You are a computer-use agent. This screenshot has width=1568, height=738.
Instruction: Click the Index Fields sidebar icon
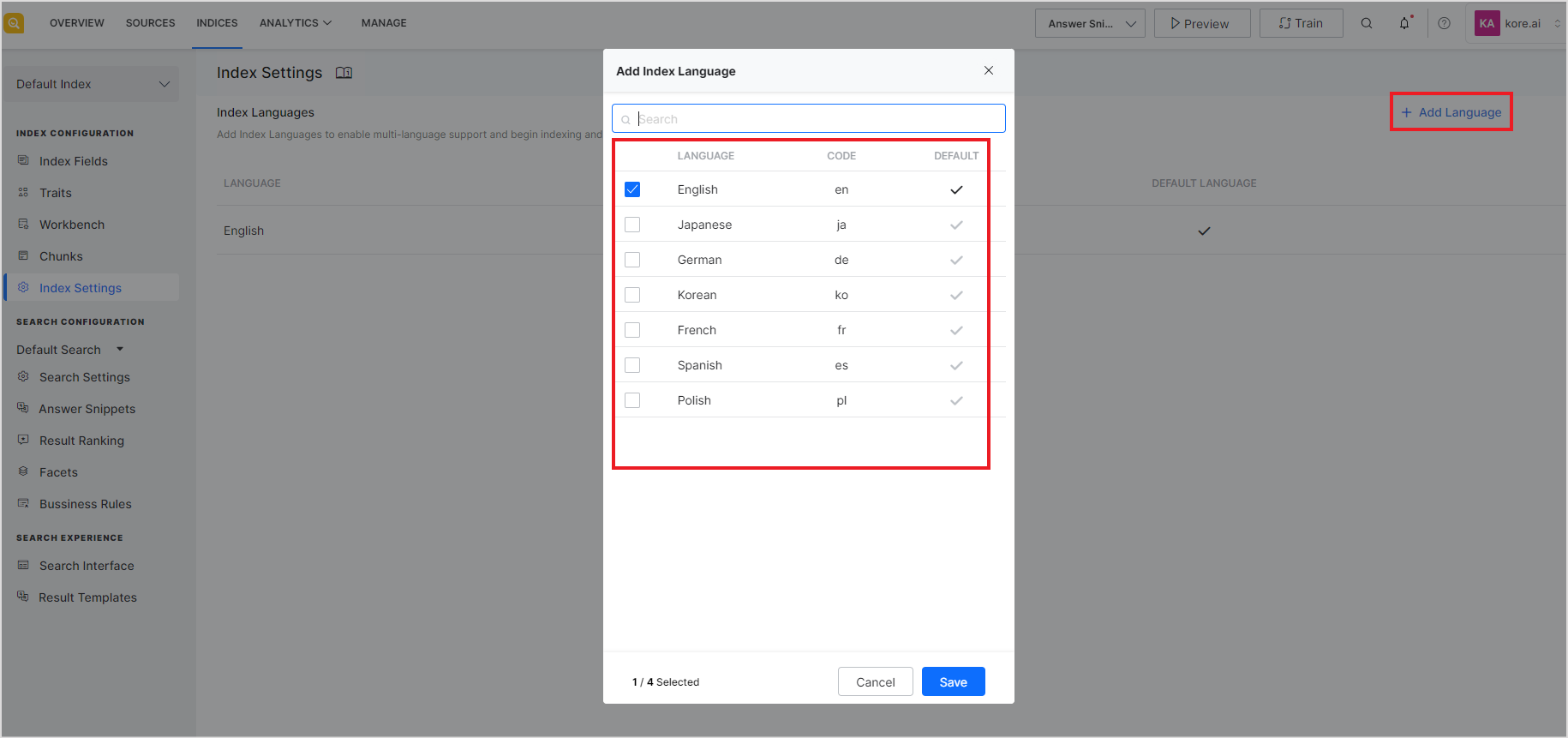coord(23,160)
